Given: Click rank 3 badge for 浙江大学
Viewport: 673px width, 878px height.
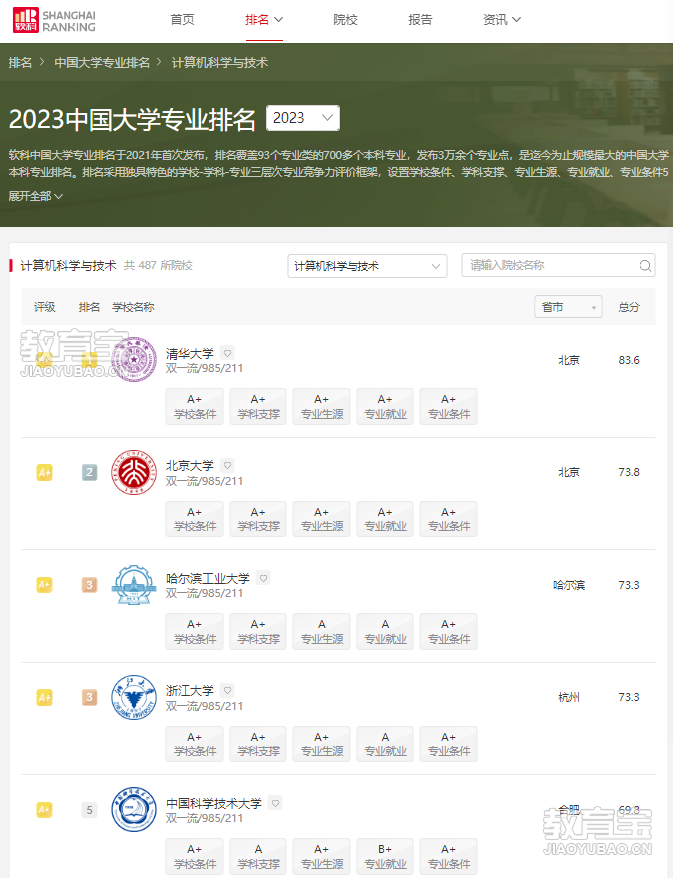Looking at the screenshot, I should point(90,698).
